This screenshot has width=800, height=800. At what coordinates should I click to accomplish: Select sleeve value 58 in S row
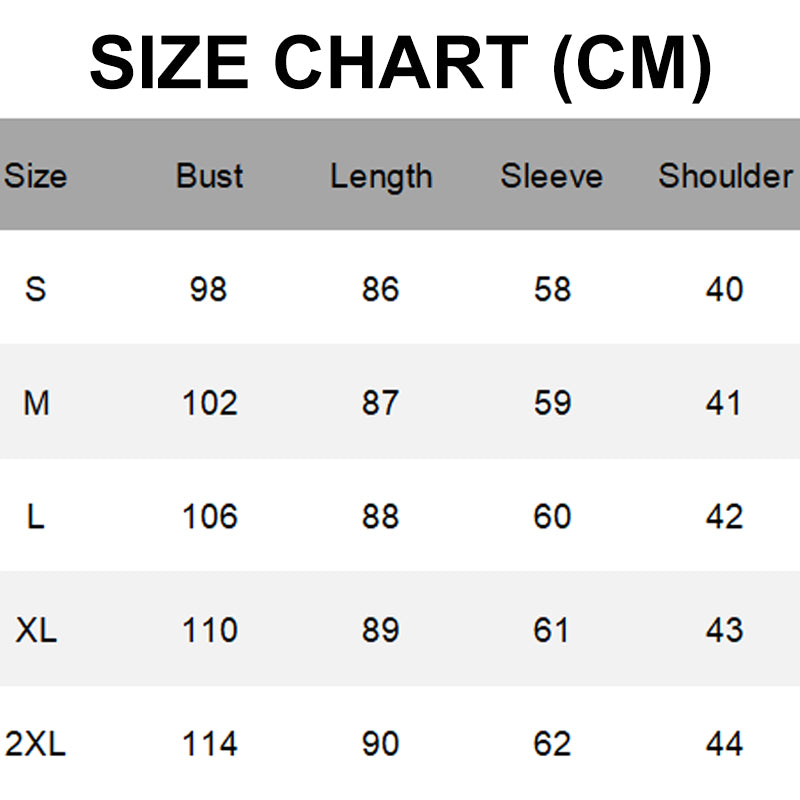pos(552,290)
